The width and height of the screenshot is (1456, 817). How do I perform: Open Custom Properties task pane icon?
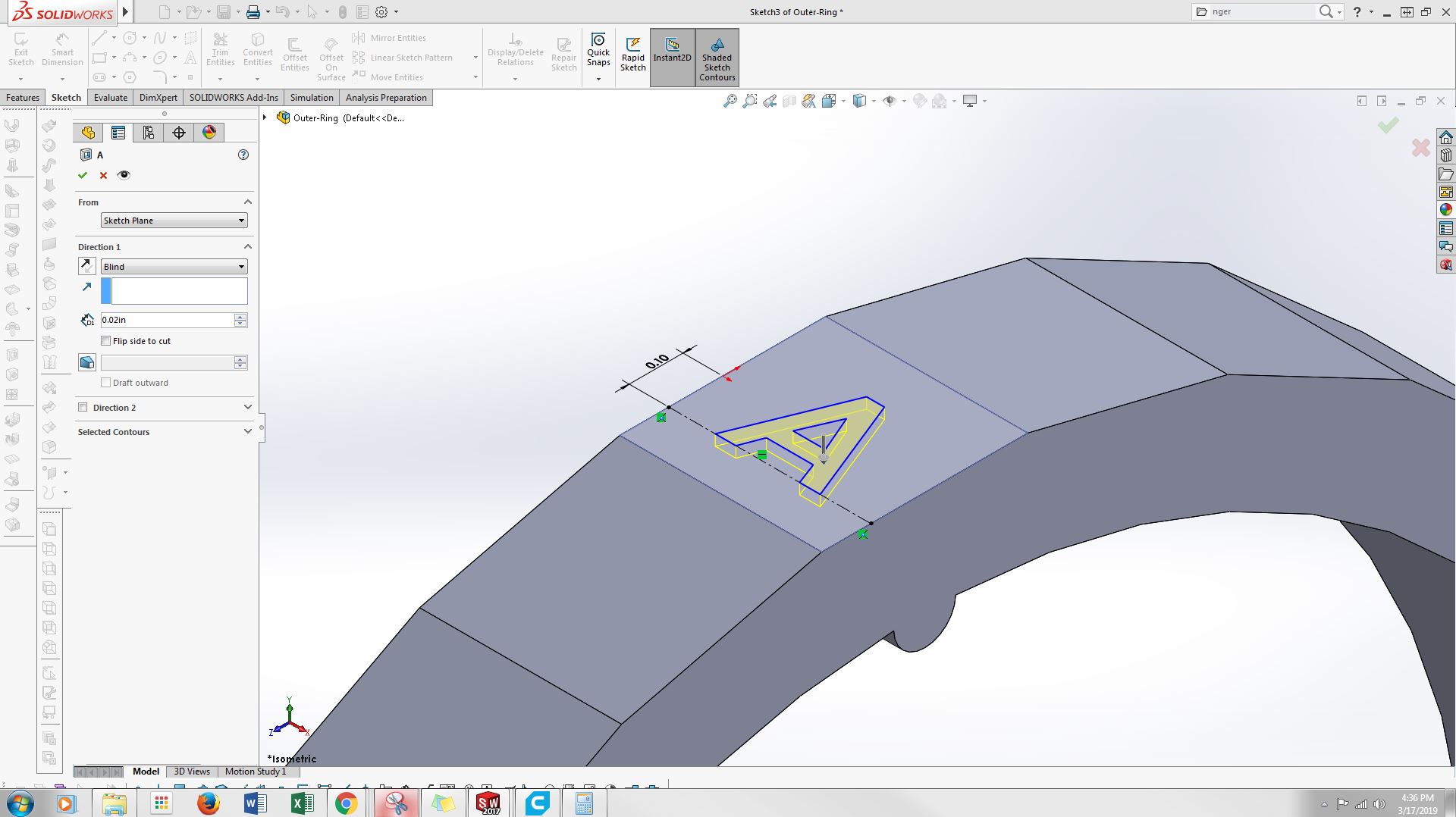tap(1446, 228)
